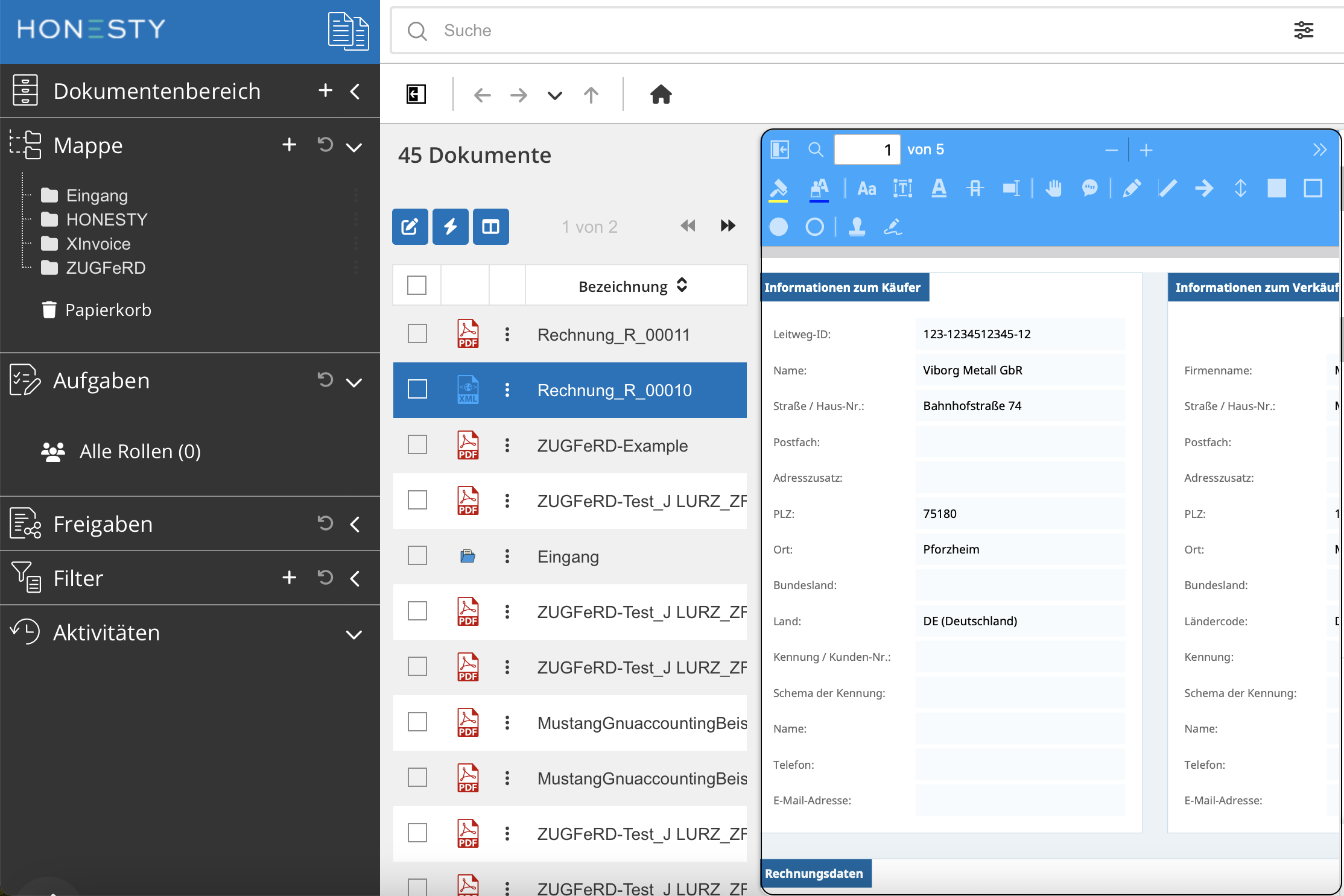Screen dimensions: 1344x896
Task: Select the filled circle tool
Action: point(779,227)
